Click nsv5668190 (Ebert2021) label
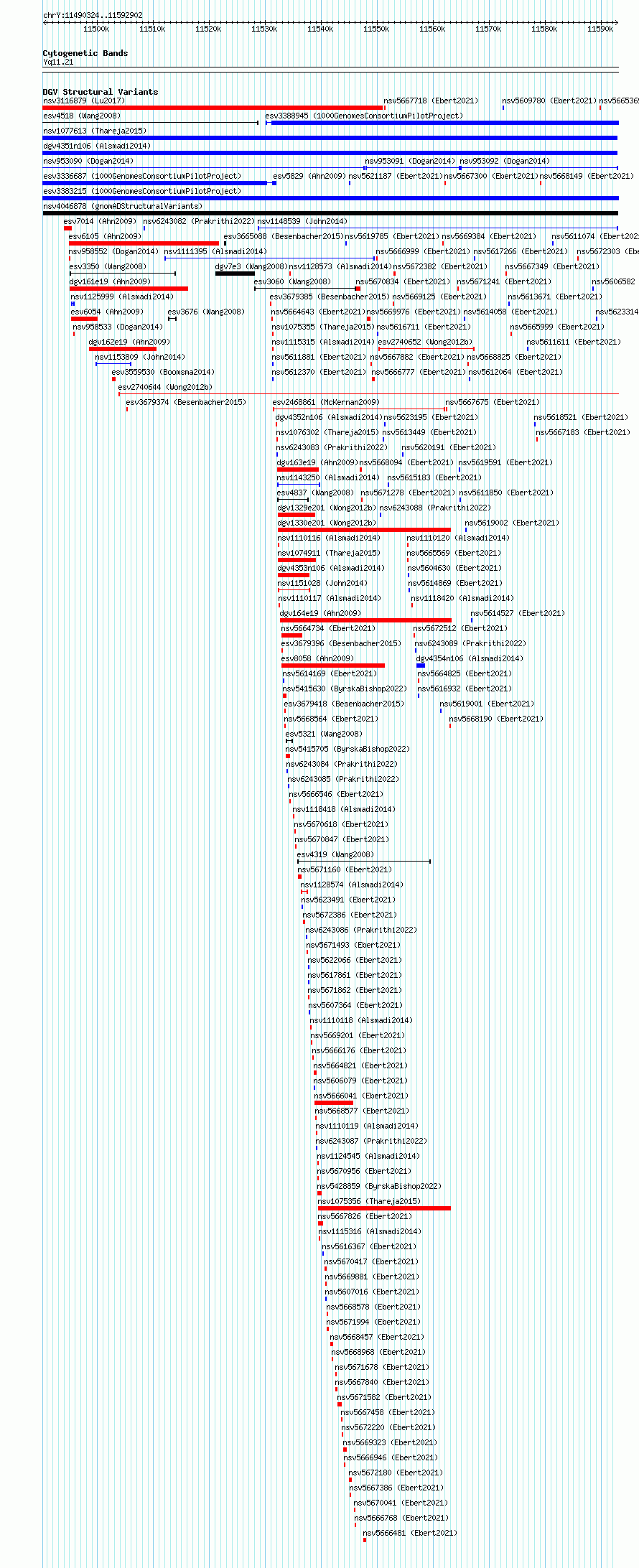The height and width of the screenshot is (1568, 639). point(496,719)
